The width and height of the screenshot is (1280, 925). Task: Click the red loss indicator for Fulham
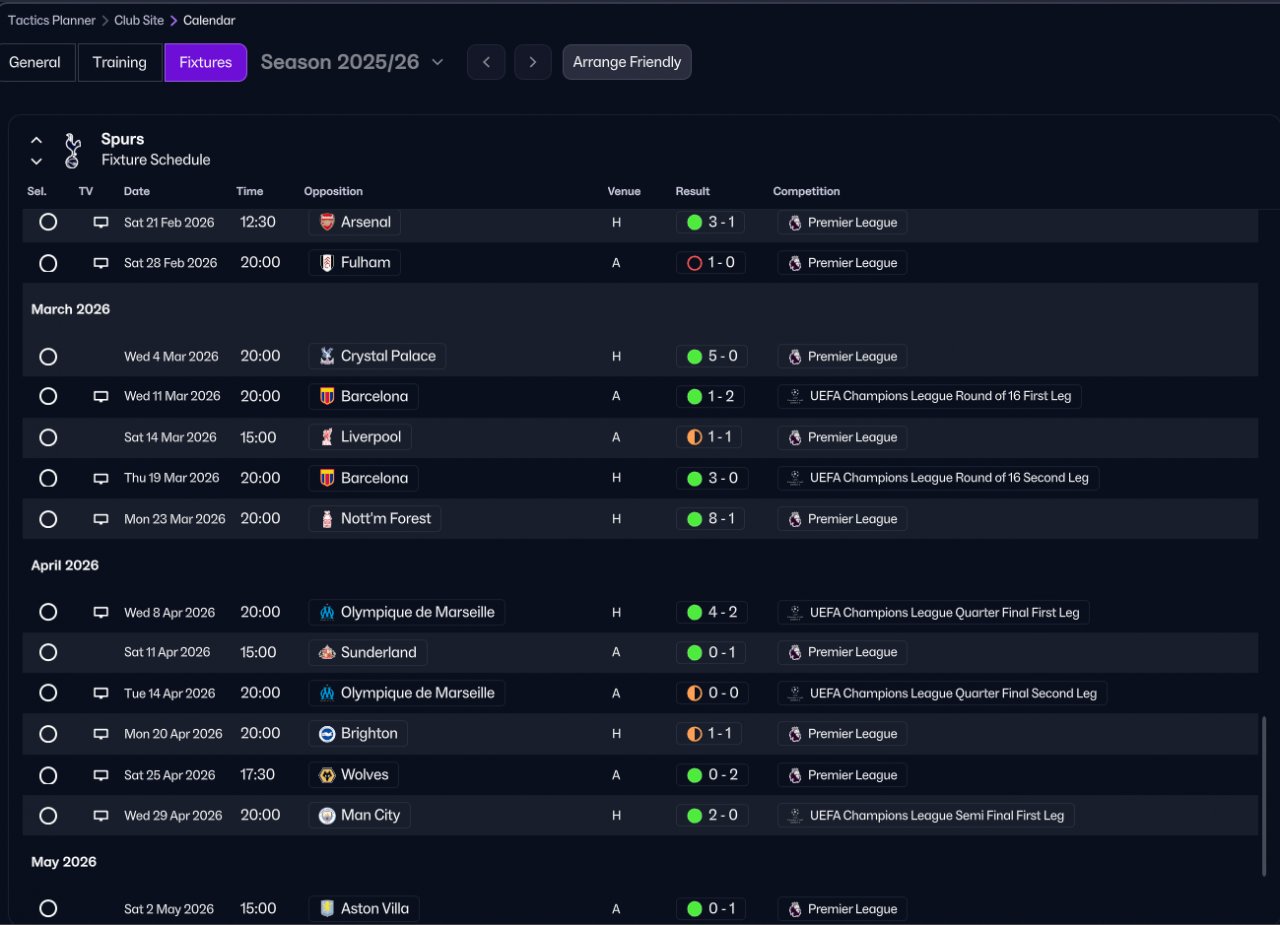695,263
